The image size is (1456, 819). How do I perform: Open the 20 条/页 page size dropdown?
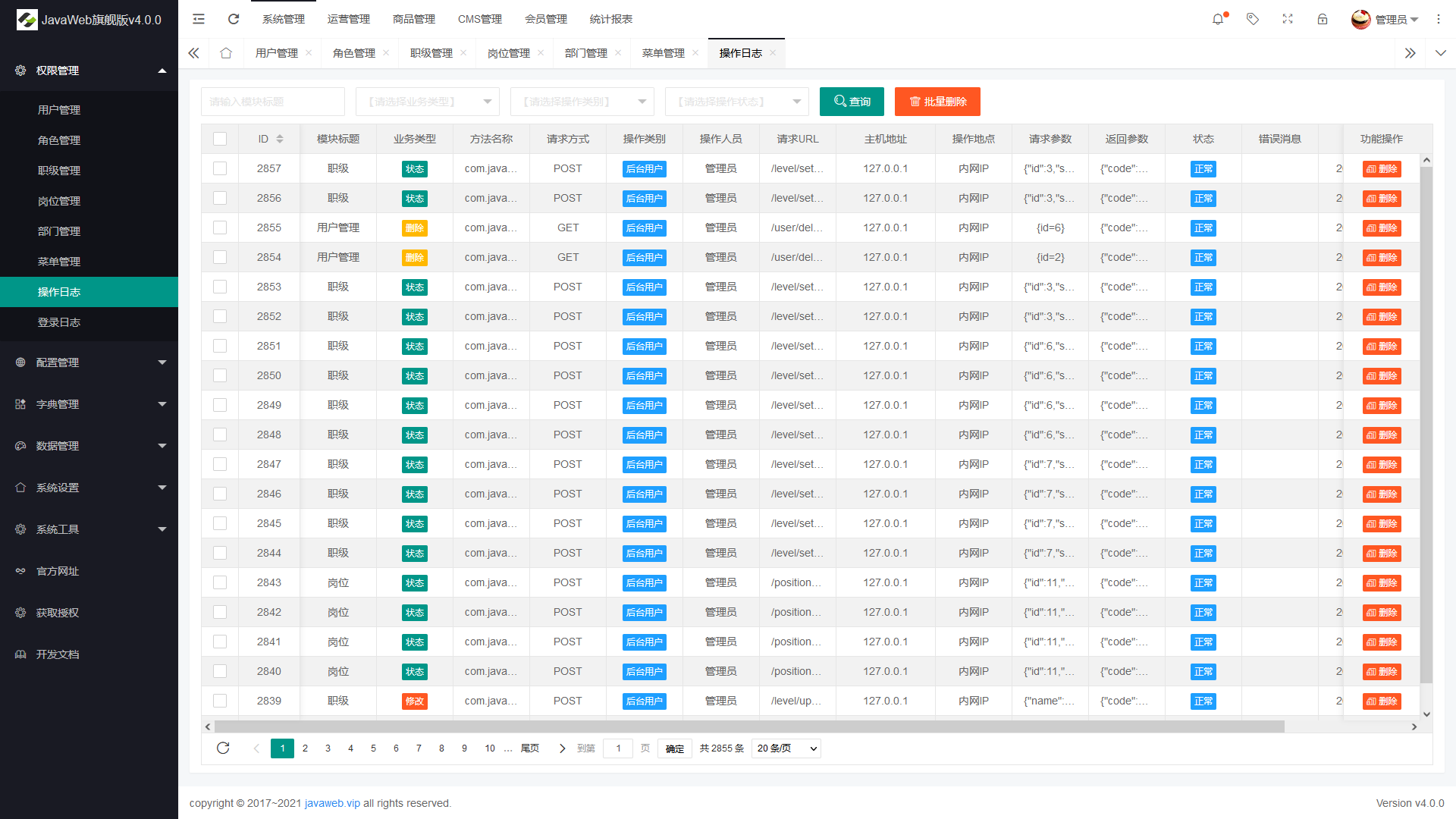[786, 748]
